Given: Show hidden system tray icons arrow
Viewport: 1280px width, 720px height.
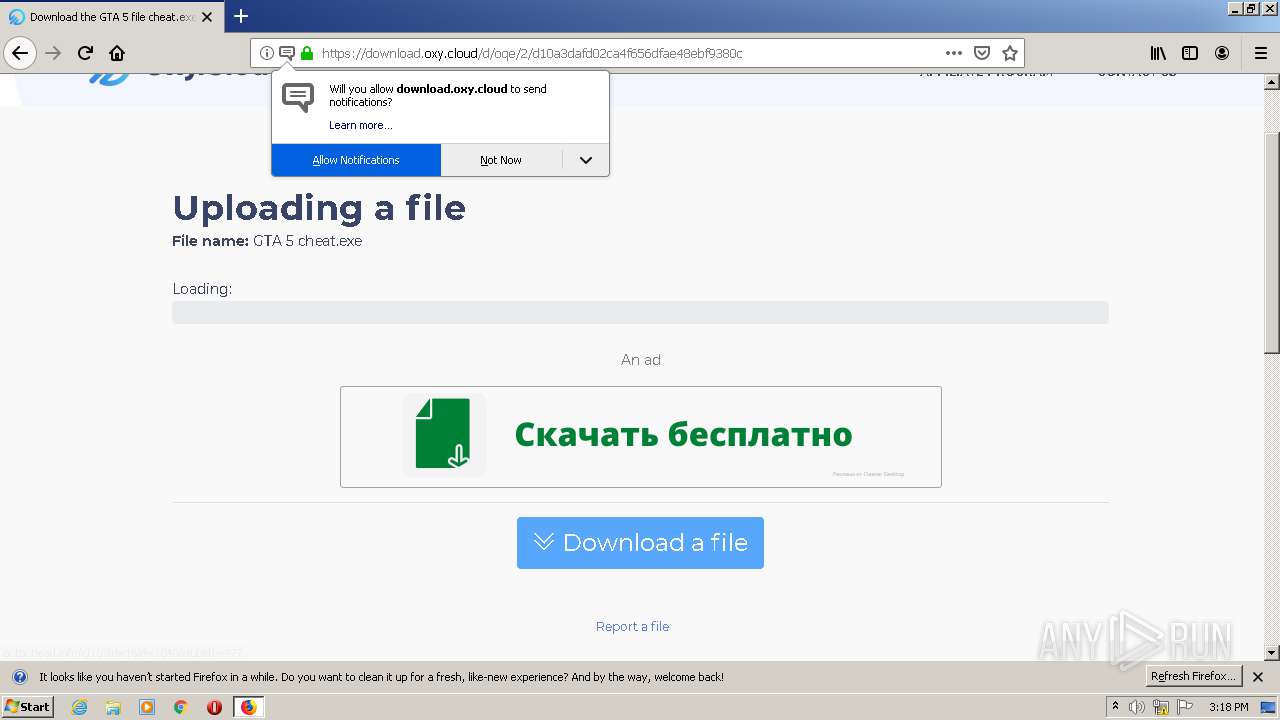Looking at the screenshot, I should (1116, 707).
